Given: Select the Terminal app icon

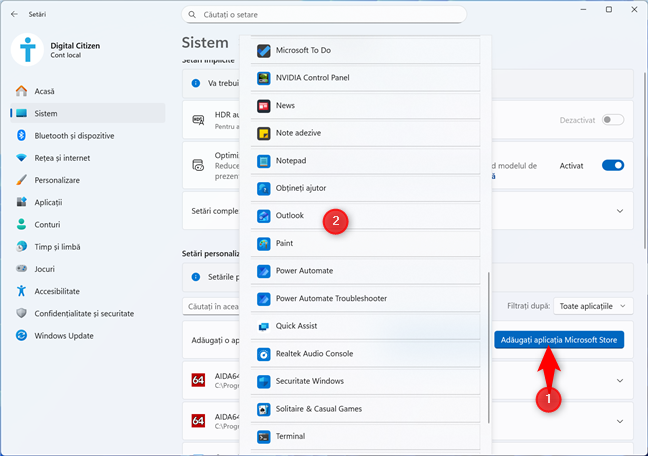Looking at the screenshot, I should 264,437.
